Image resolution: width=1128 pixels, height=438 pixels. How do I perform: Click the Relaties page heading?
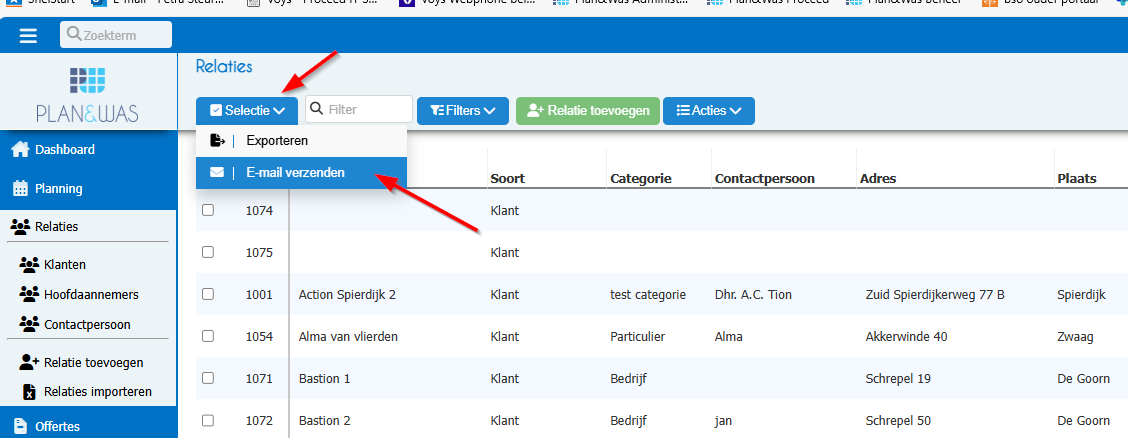(x=224, y=67)
